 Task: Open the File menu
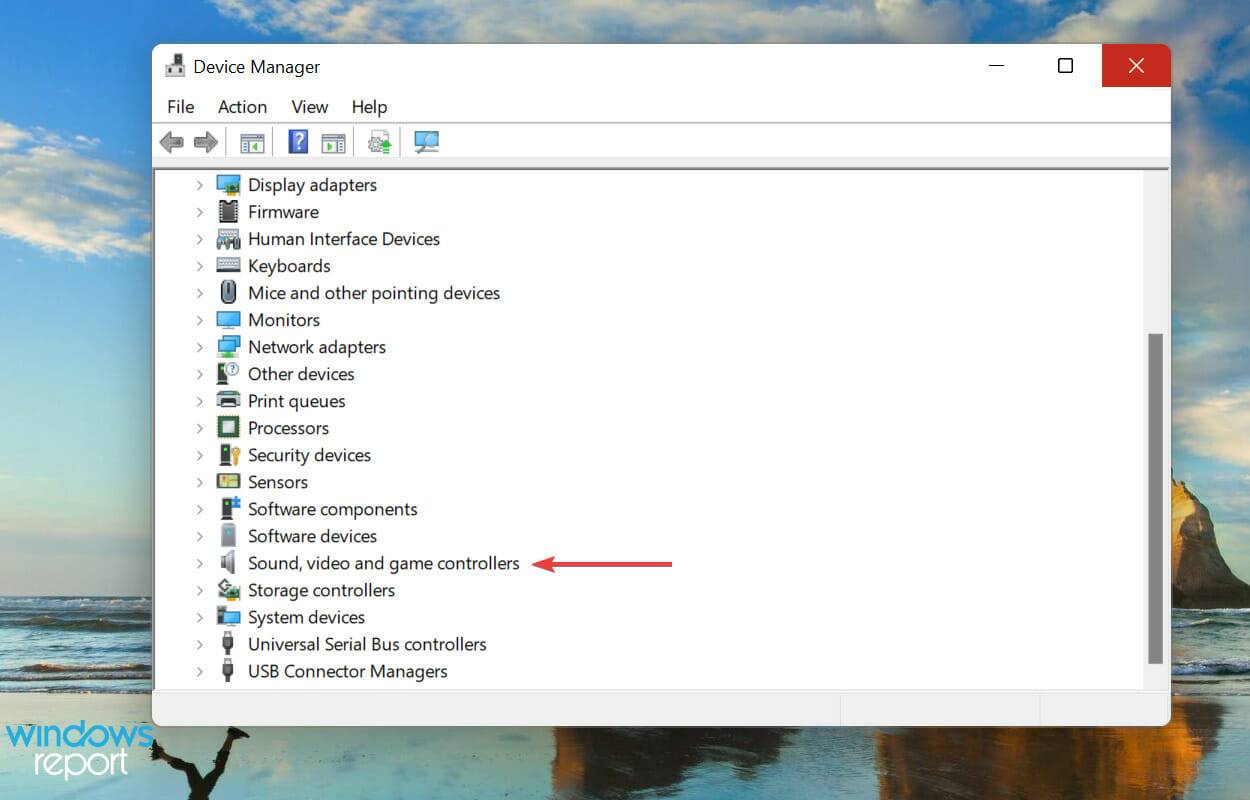click(x=180, y=107)
